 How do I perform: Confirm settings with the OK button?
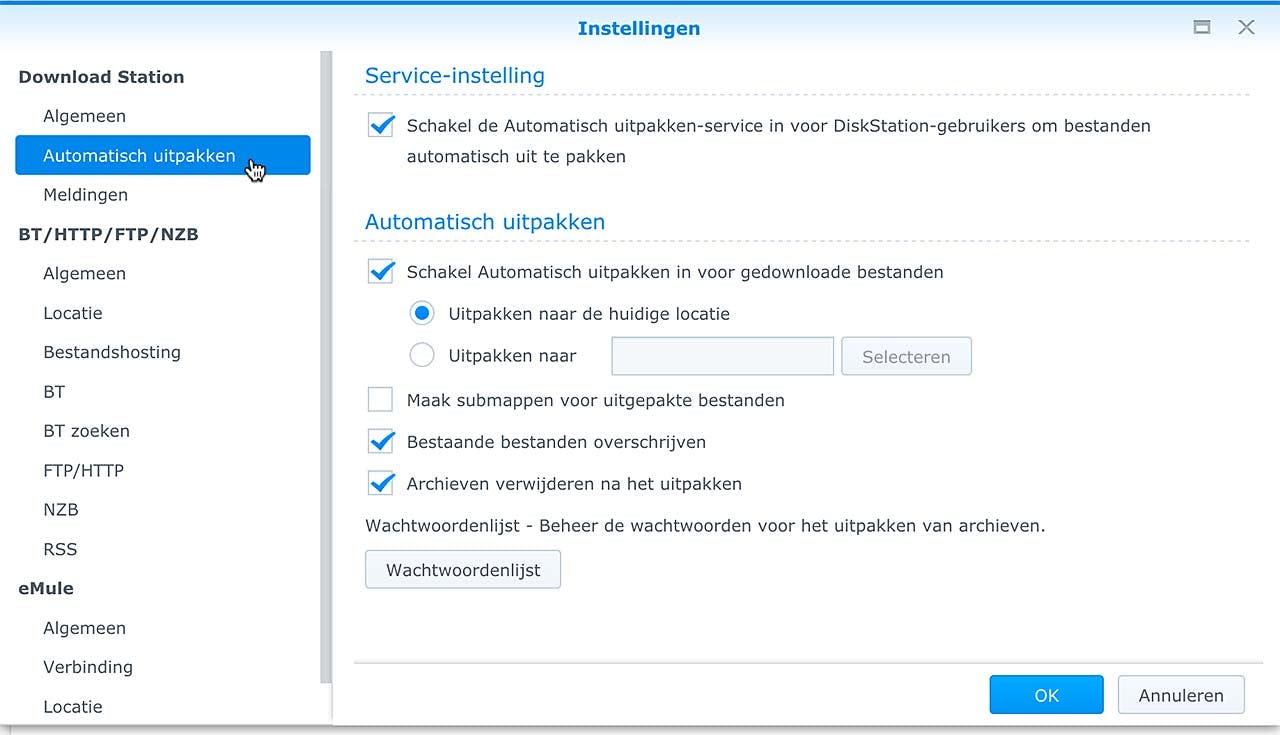[1046, 694]
